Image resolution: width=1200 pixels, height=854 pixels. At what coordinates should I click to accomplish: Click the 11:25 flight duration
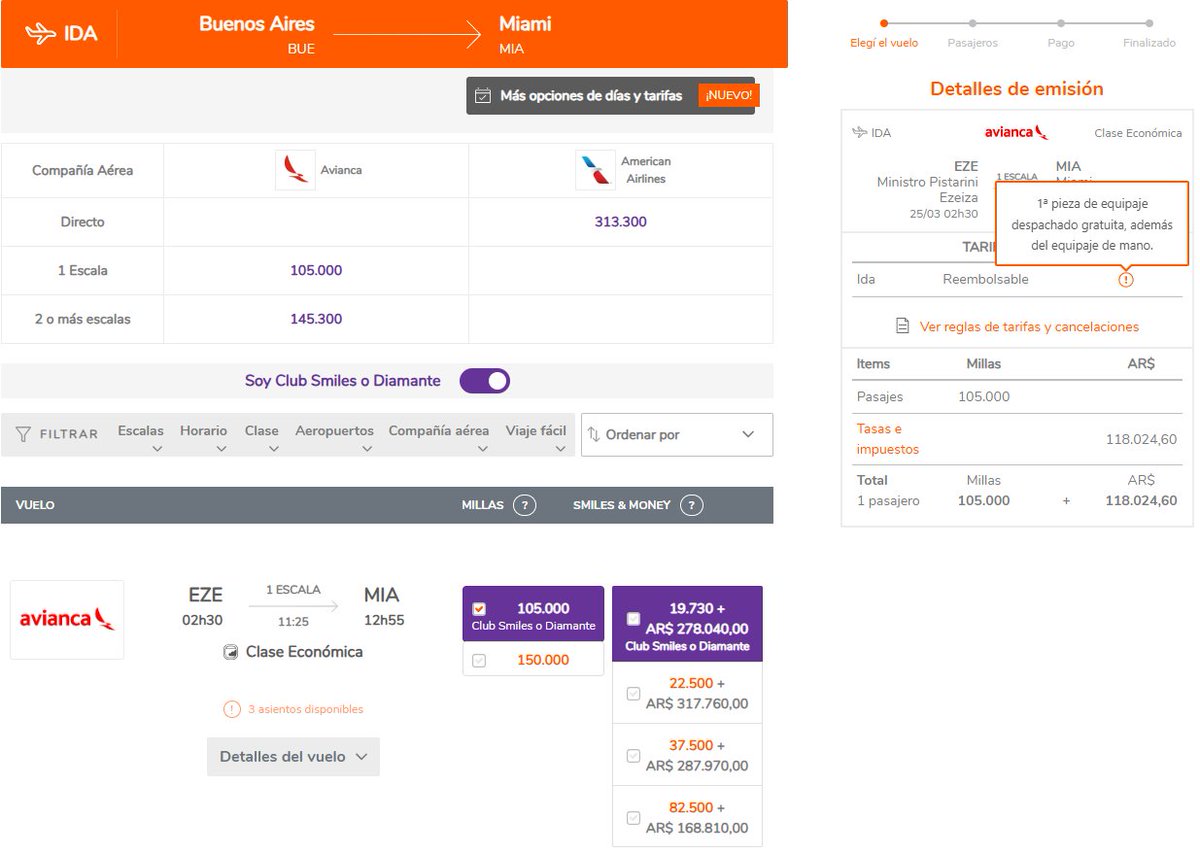click(293, 622)
